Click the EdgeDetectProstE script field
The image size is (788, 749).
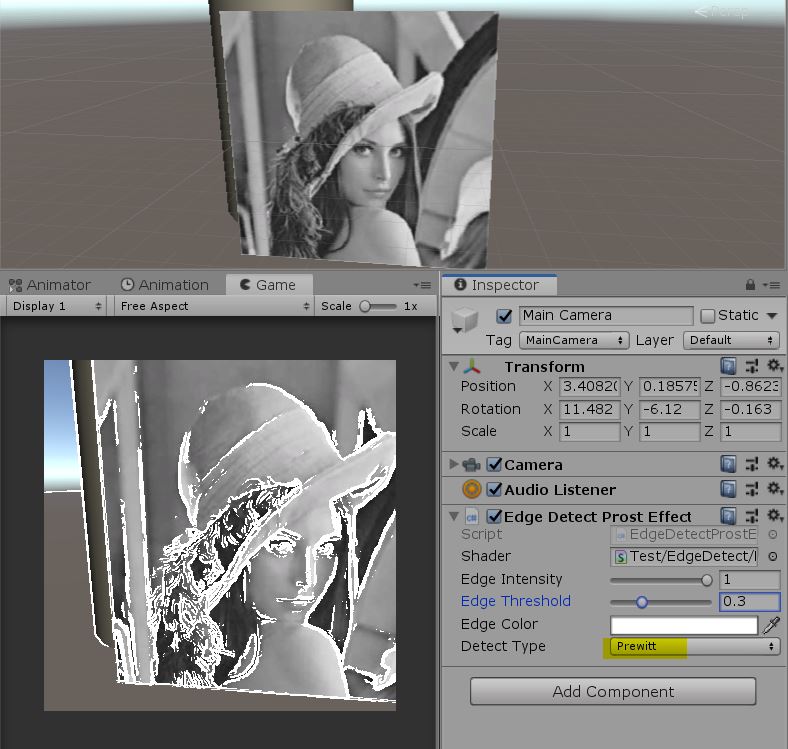684,534
